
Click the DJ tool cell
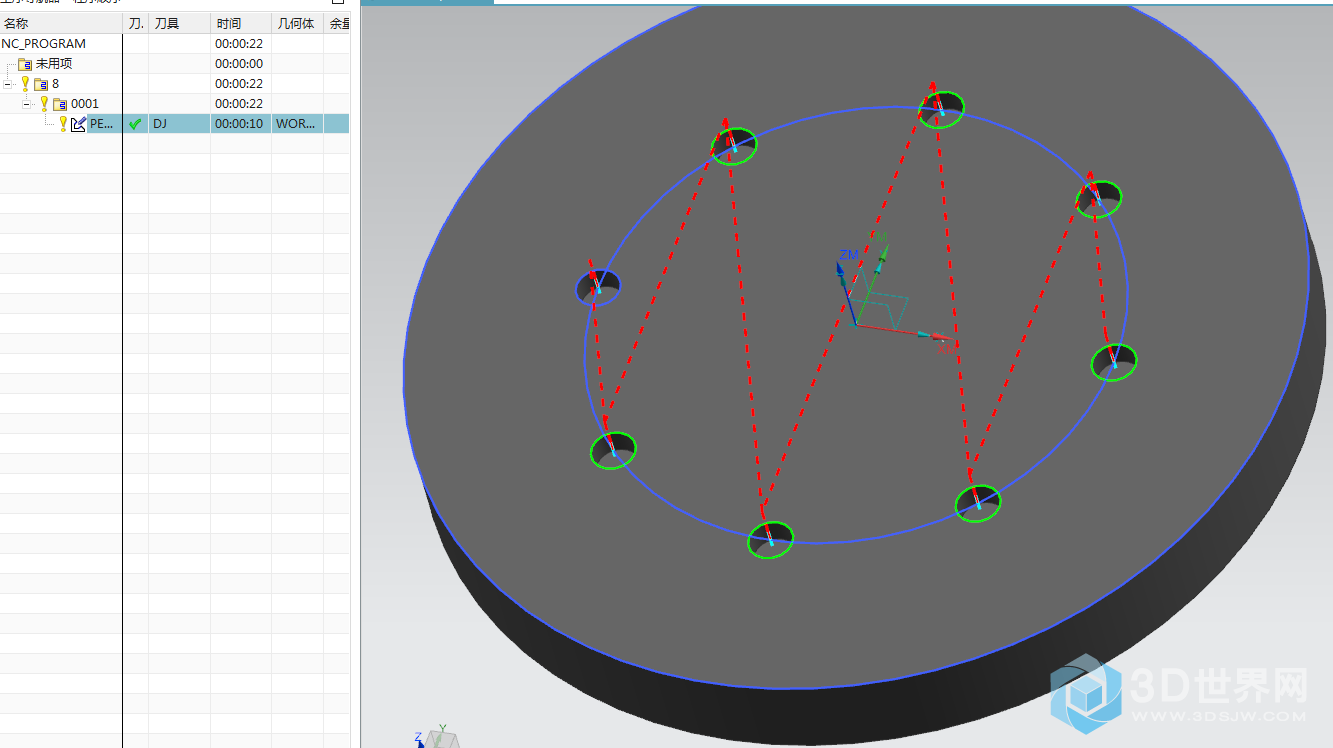pos(180,124)
